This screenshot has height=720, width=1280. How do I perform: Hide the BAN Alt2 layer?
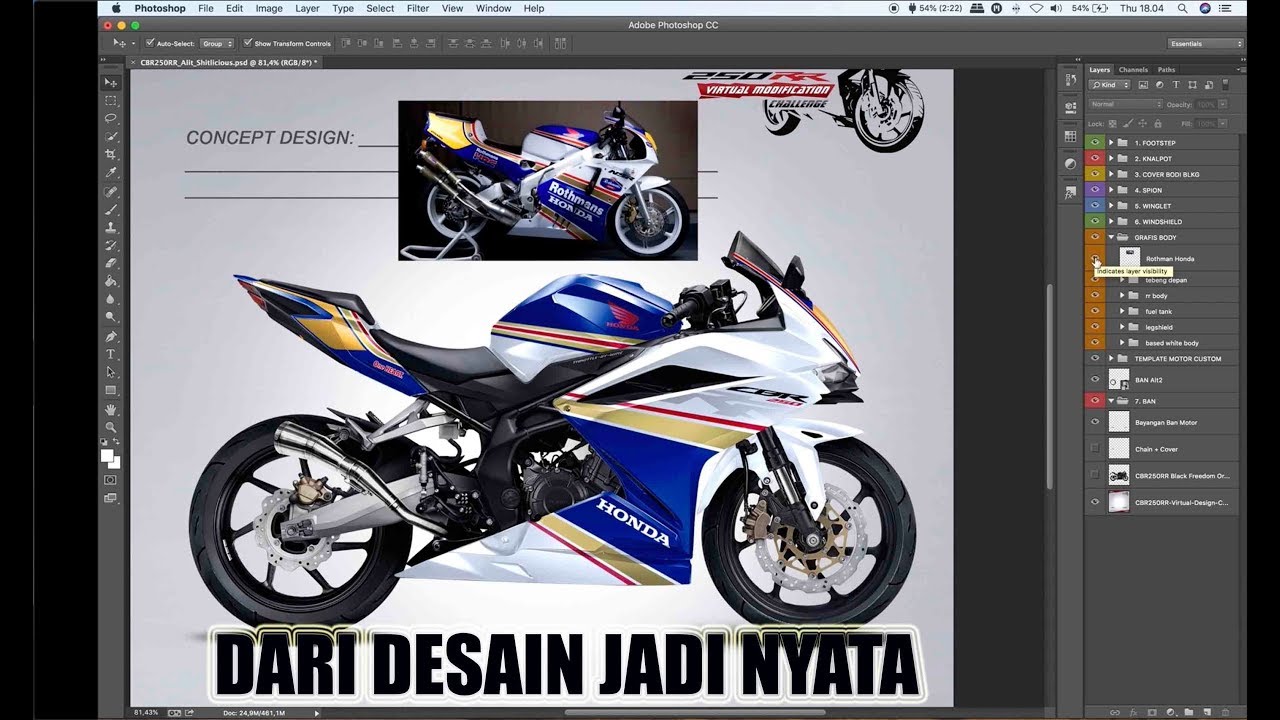click(1095, 380)
